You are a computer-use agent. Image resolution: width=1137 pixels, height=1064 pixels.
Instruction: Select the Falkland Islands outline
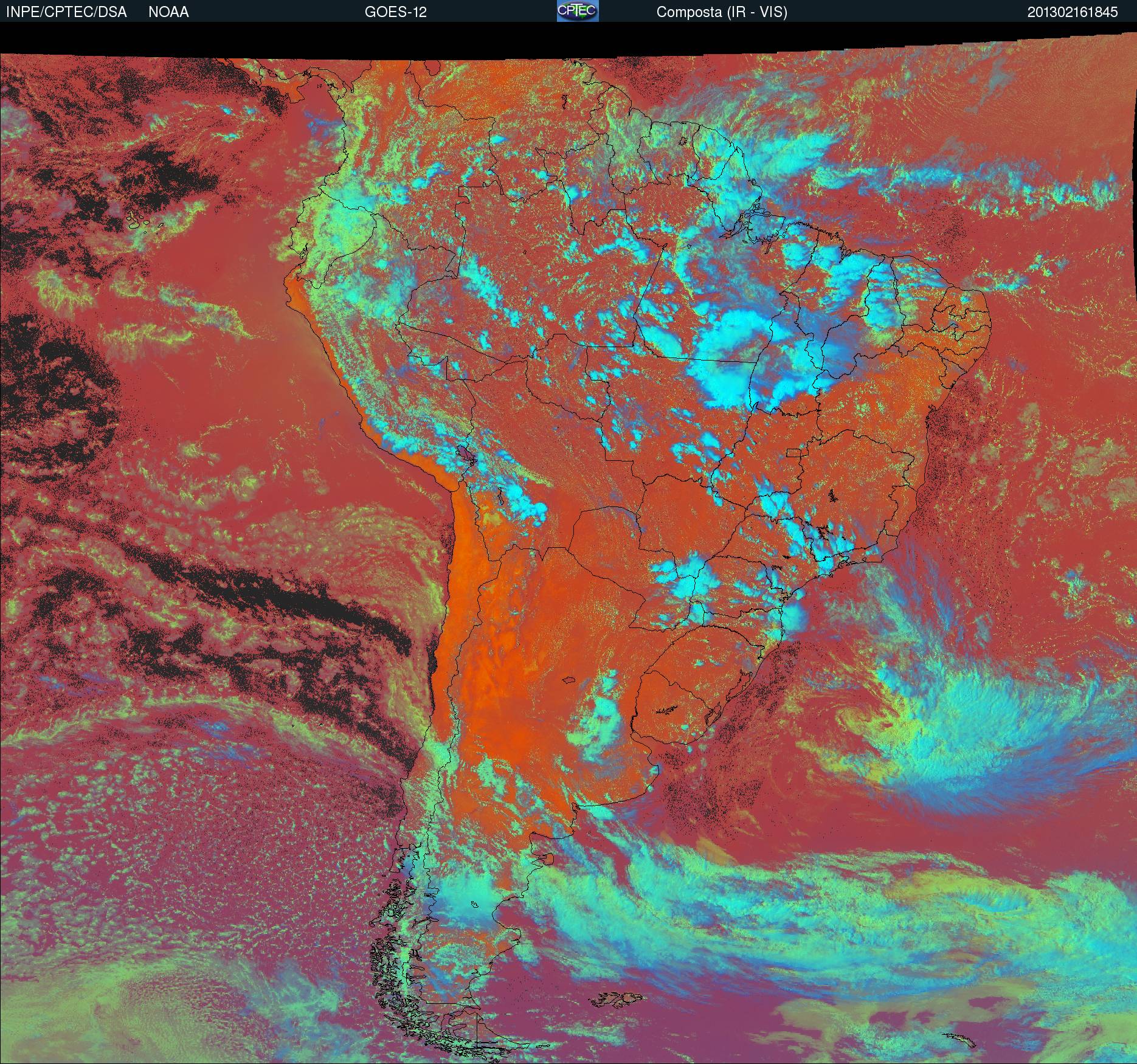pos(617,998)
